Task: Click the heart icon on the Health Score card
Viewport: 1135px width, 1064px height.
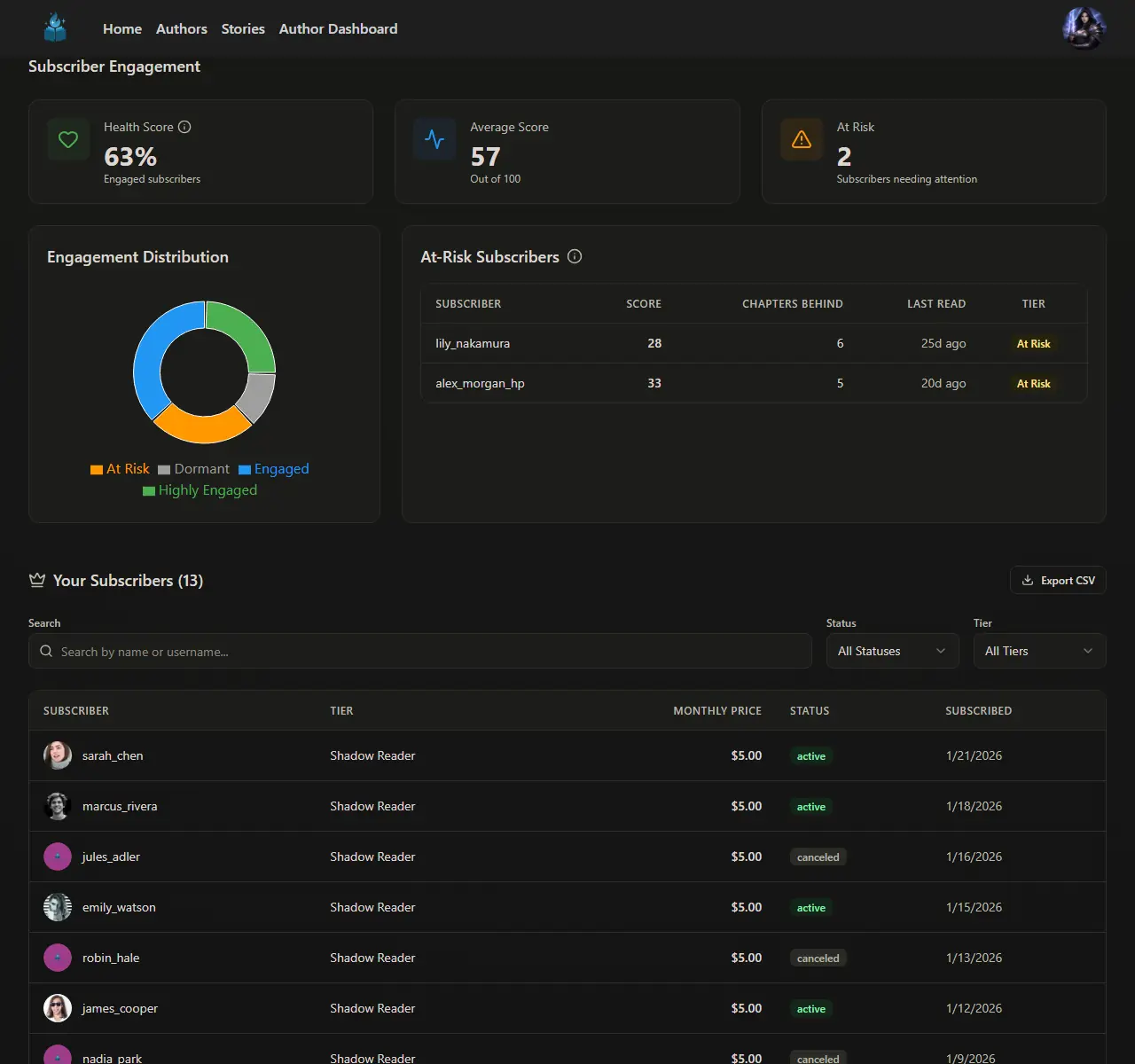Action: click(x=68, y=139)
